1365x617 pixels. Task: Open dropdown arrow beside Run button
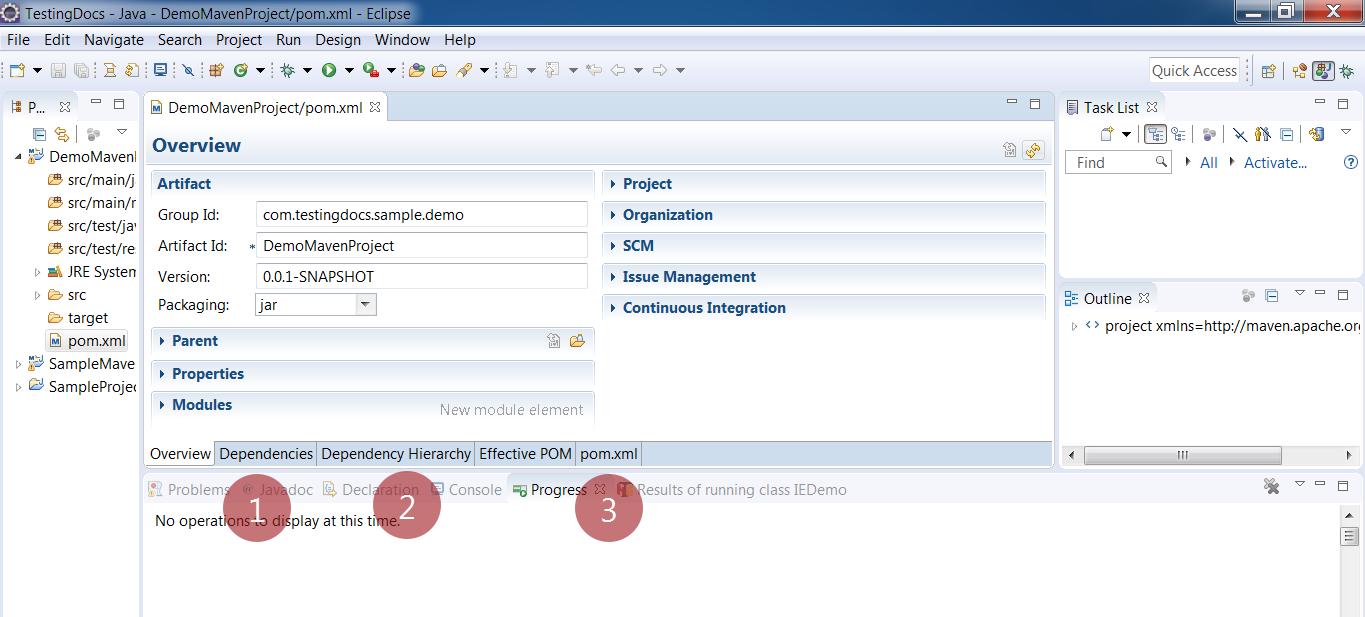pyautogui.click(x=349, y=70)
